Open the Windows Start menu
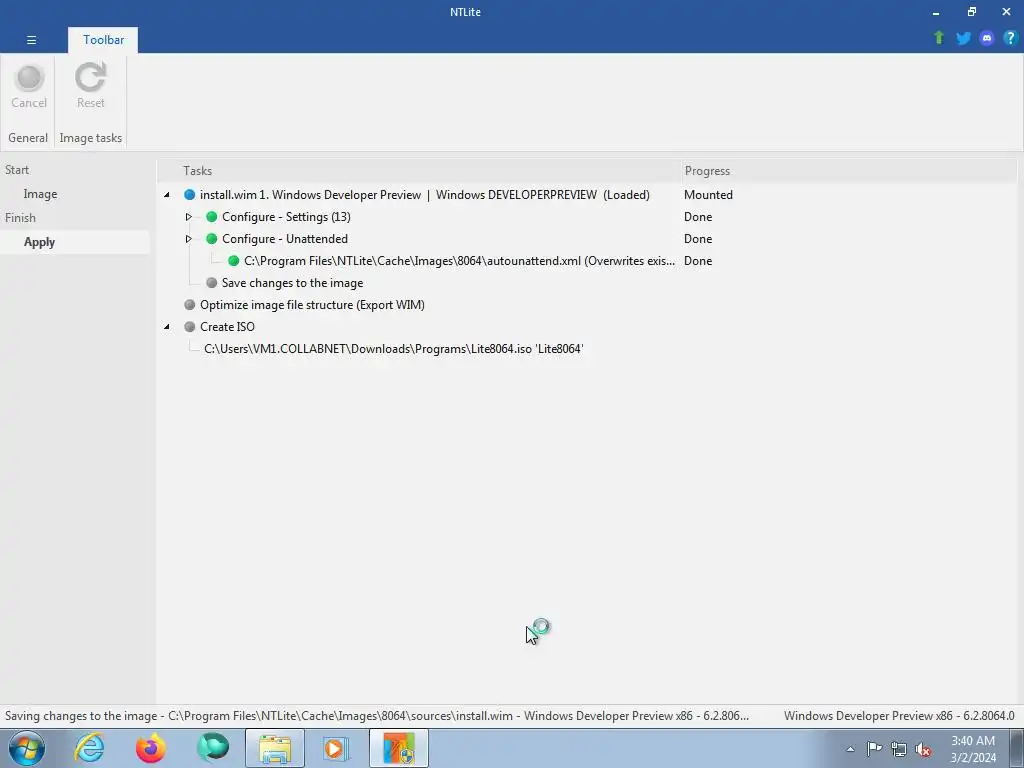 tap(27, 748)
